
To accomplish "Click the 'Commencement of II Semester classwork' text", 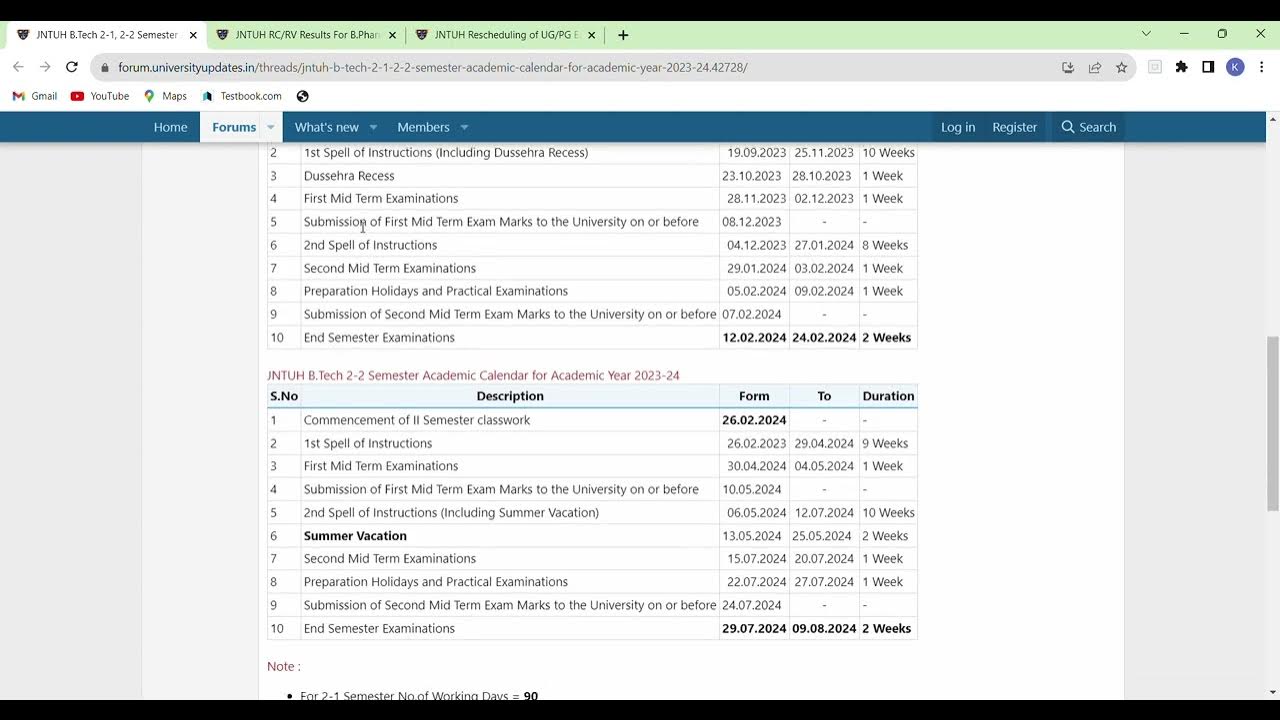I will (417, 420).
